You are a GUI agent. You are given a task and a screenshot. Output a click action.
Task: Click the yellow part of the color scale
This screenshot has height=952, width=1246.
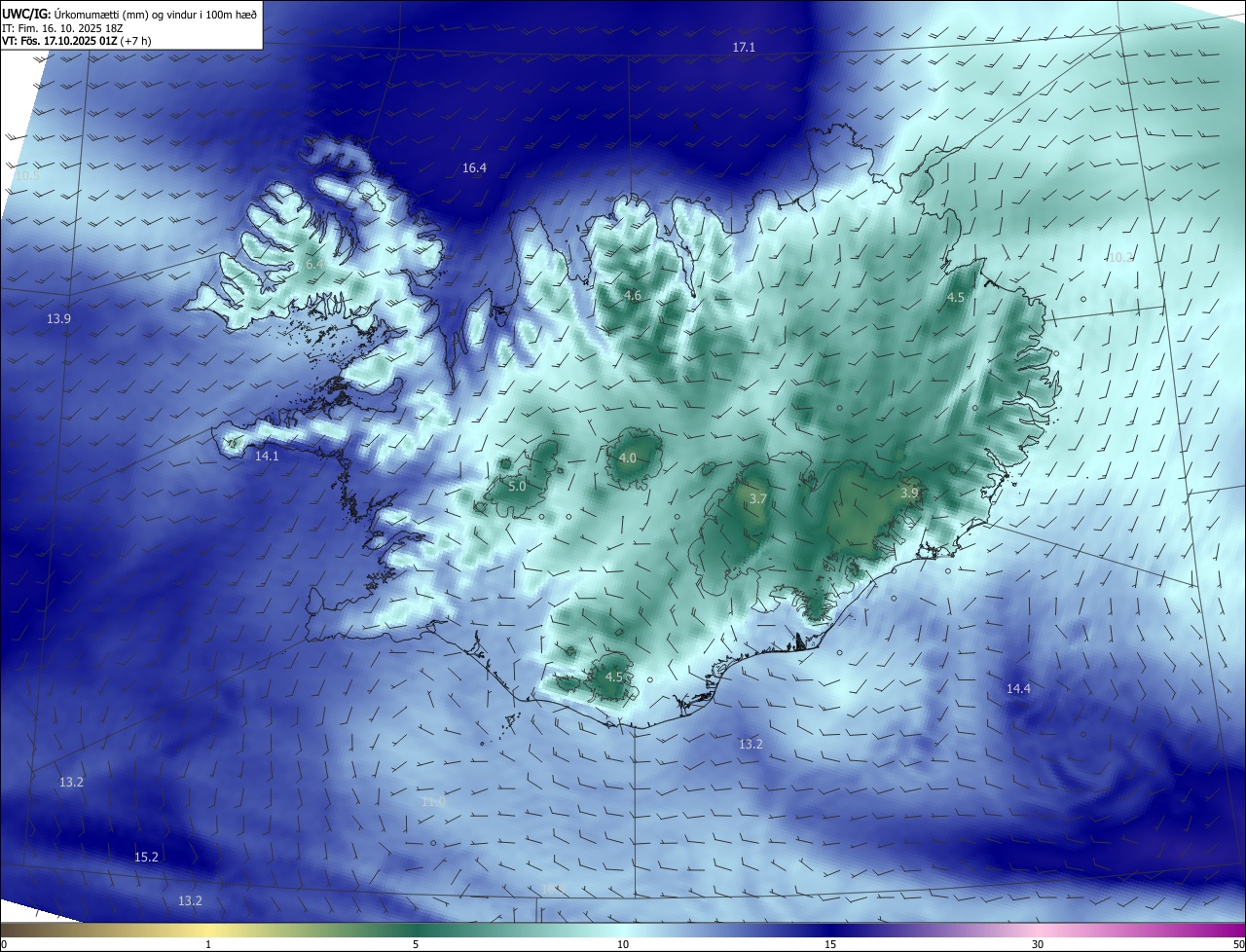209,931
